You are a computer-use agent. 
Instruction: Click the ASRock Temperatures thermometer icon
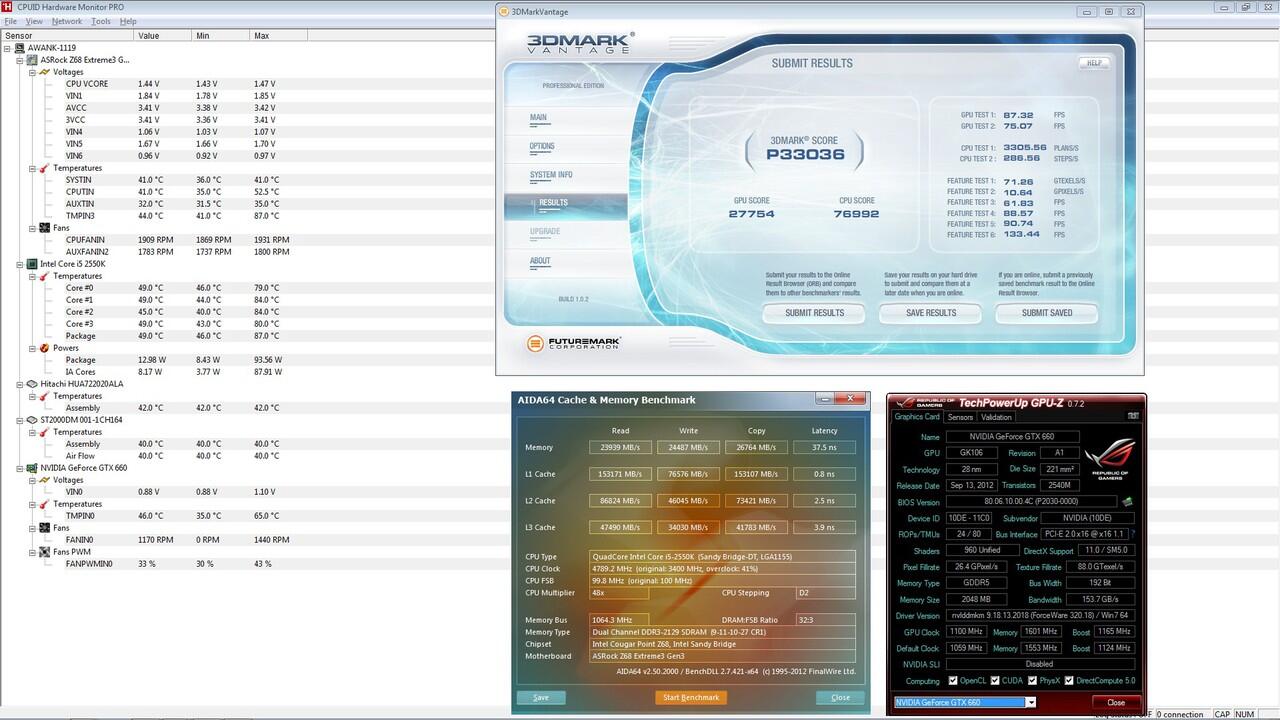pyautogui.click(x=44, y=168)
